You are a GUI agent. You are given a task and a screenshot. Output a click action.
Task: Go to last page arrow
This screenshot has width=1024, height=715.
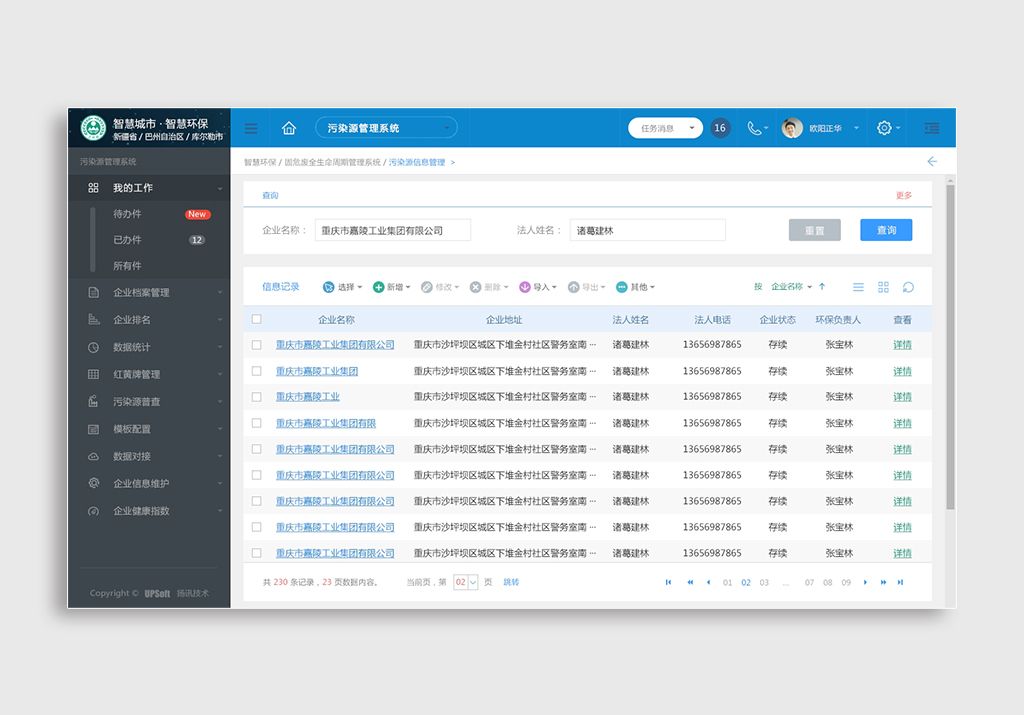(x=900, y=582)
